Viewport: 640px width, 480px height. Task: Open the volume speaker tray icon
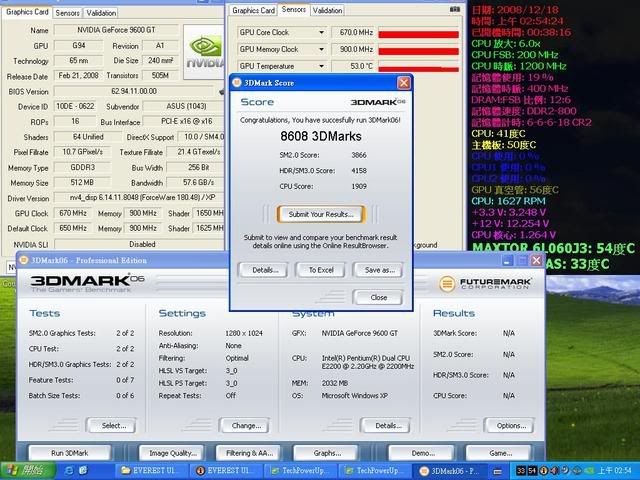tap(555, 471)
